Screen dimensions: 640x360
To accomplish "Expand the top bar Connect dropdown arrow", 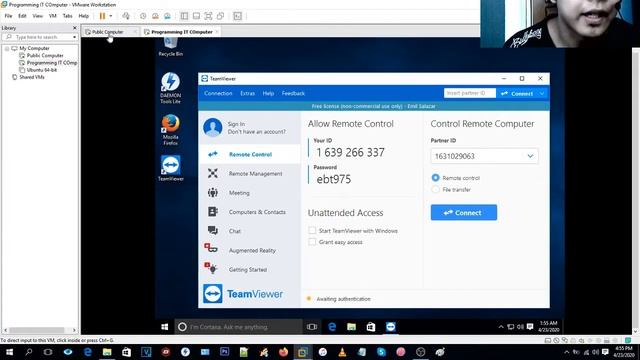I will pyautogui.click(x=542, y=93).
